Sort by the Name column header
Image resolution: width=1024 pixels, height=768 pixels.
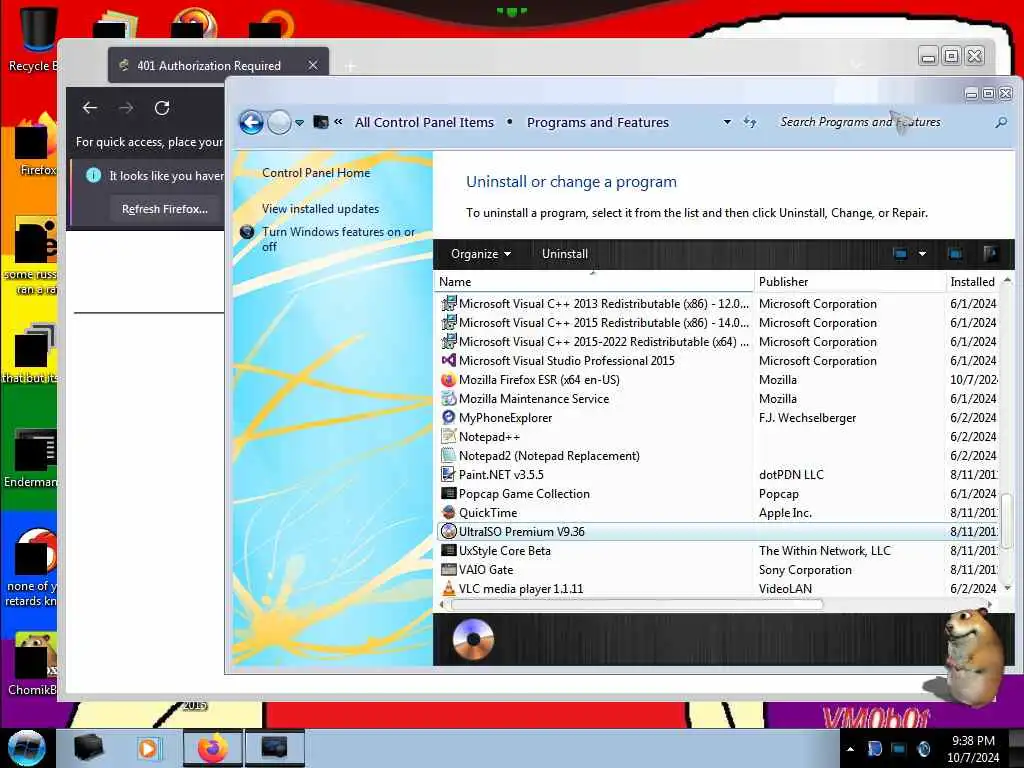594,282
